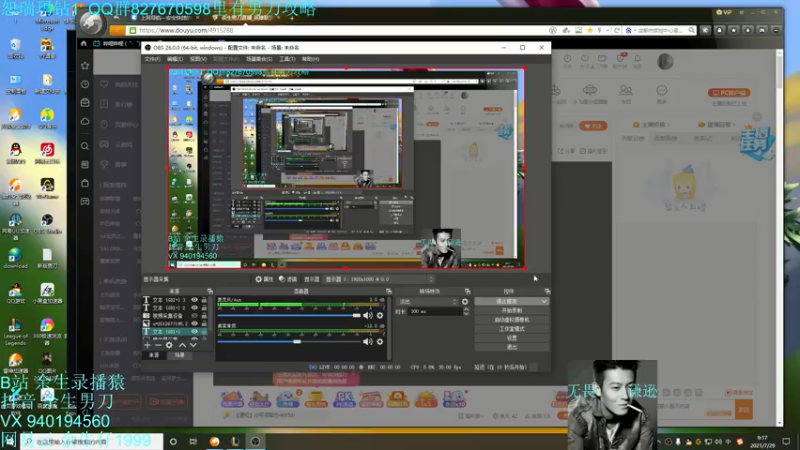Pop out the Controls dock panel
Screen dimensions: 800x450
(547, 291)
